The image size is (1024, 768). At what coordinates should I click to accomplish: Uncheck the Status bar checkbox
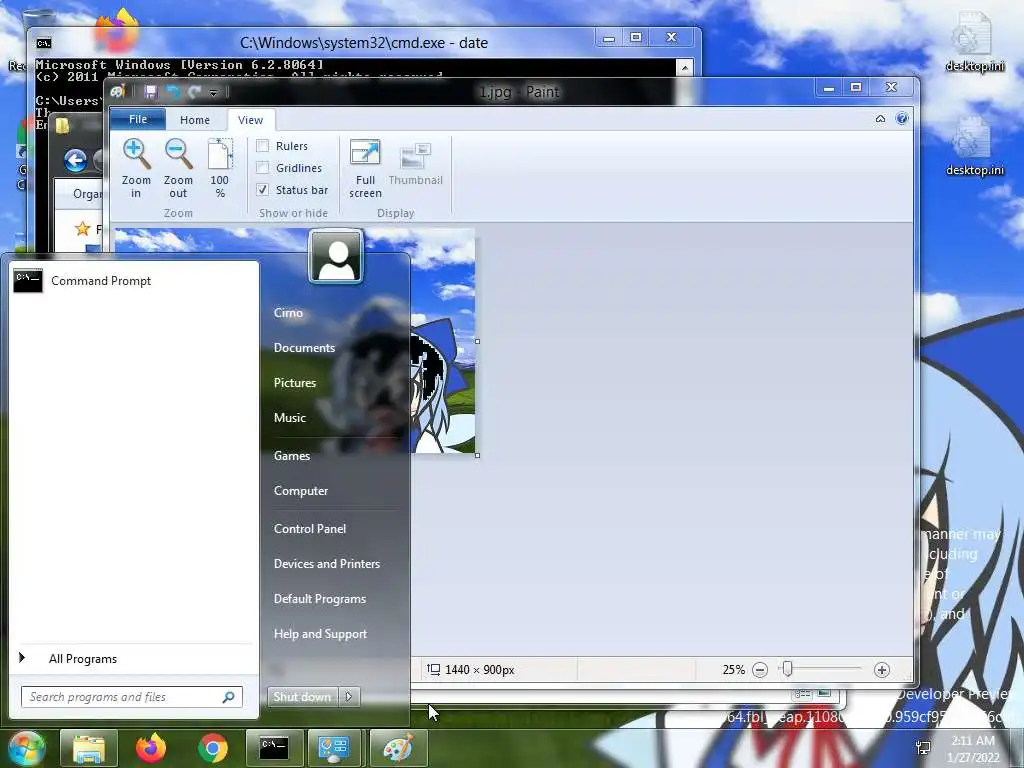(x=263, y=190)
